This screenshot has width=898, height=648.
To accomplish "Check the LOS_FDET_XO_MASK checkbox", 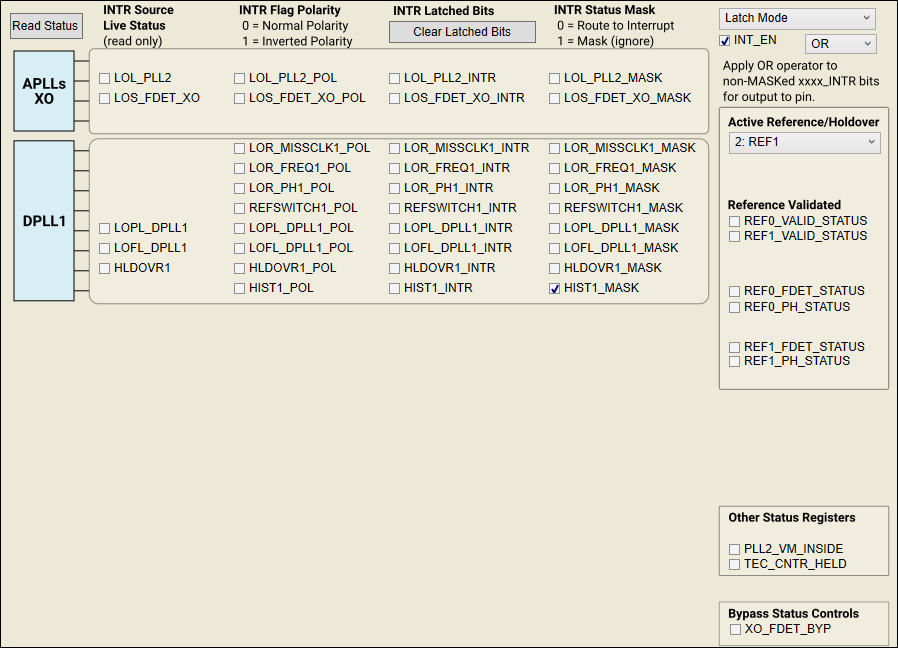I will click(555, 98).
